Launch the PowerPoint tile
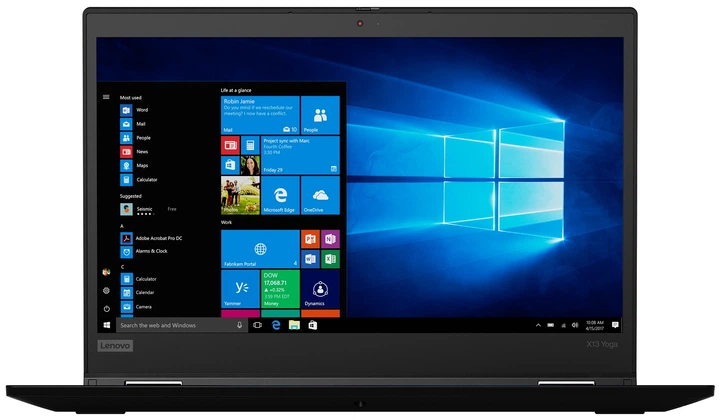720x419 pixels. (310, 239)
